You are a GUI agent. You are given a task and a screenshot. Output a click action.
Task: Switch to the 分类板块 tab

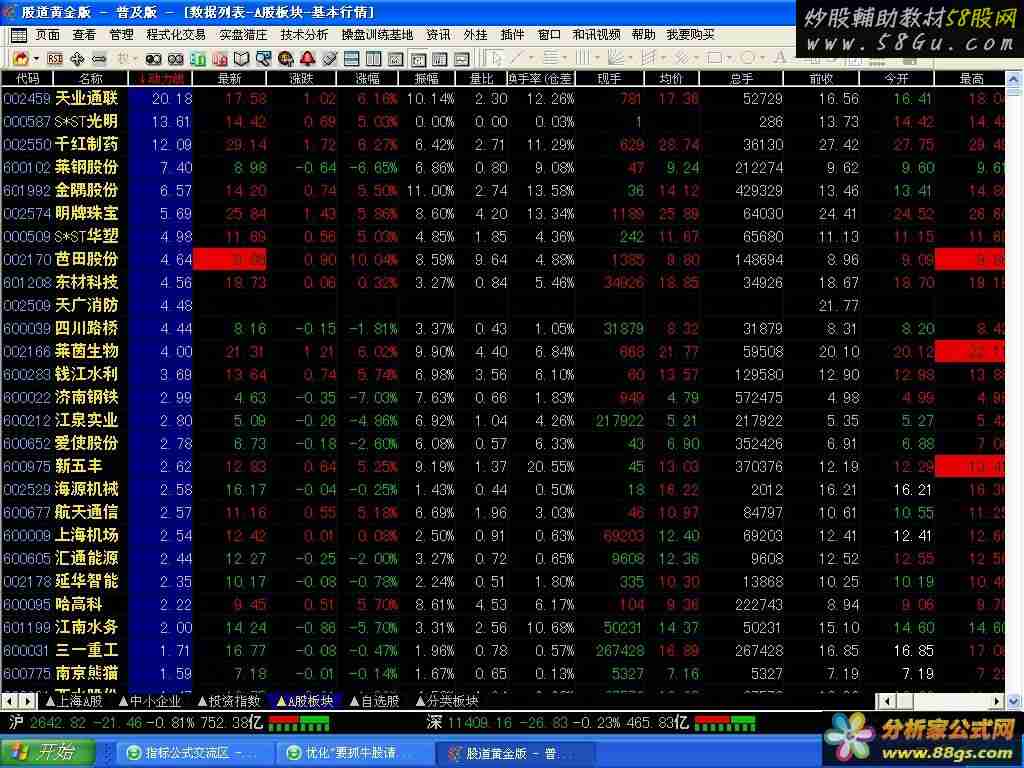pyautogui.click(x=447, y=701)
